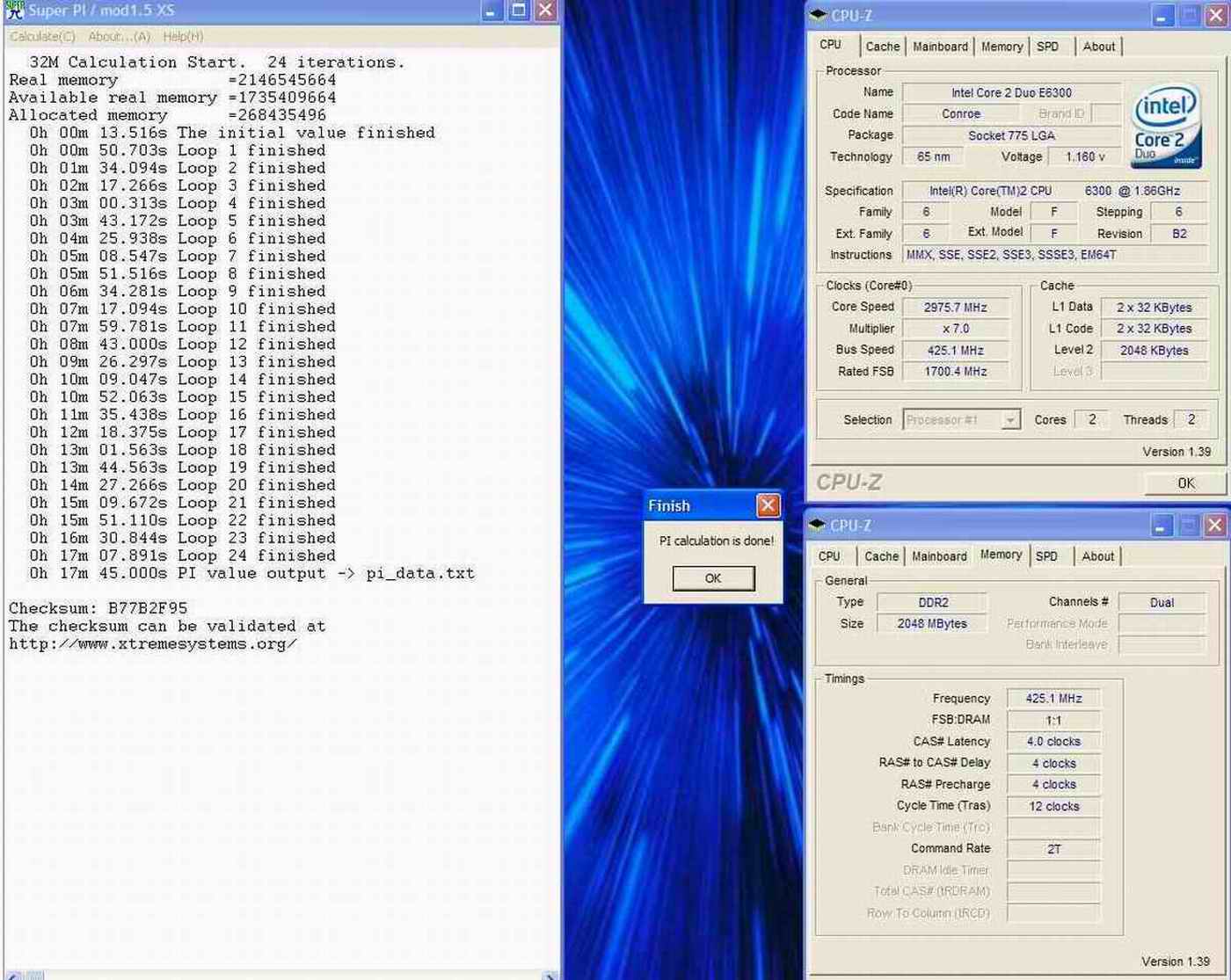The width and height of the screenshot is (1231, 980).
Task: Click the Rated FSB value 1700.4 MHz
Action: [955, 372]
